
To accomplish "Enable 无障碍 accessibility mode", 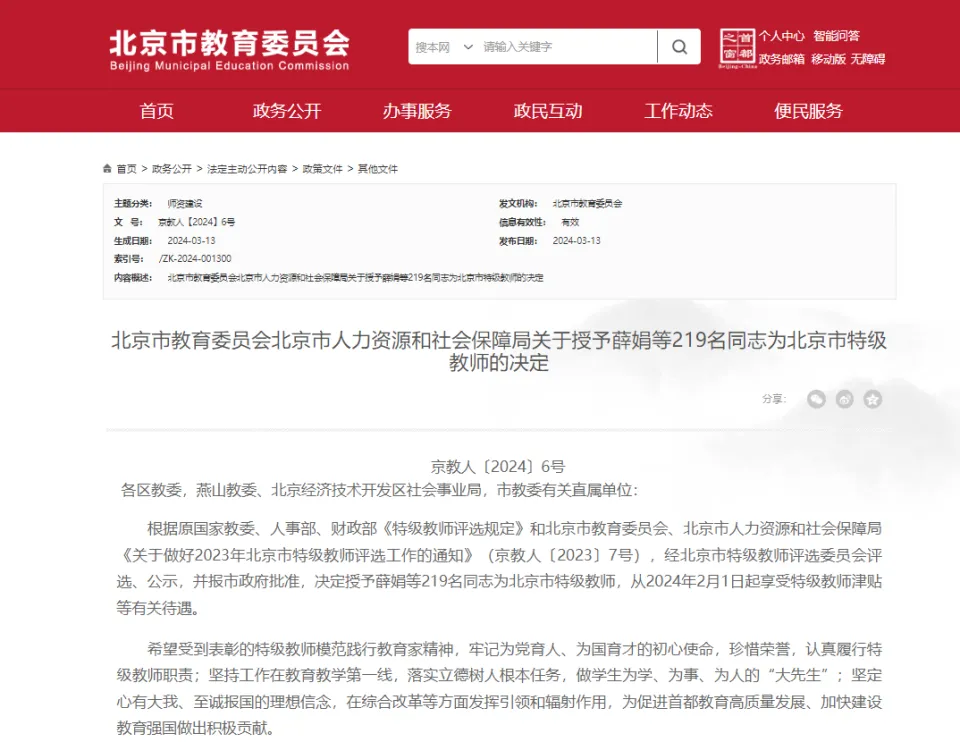I will [868, 59].
